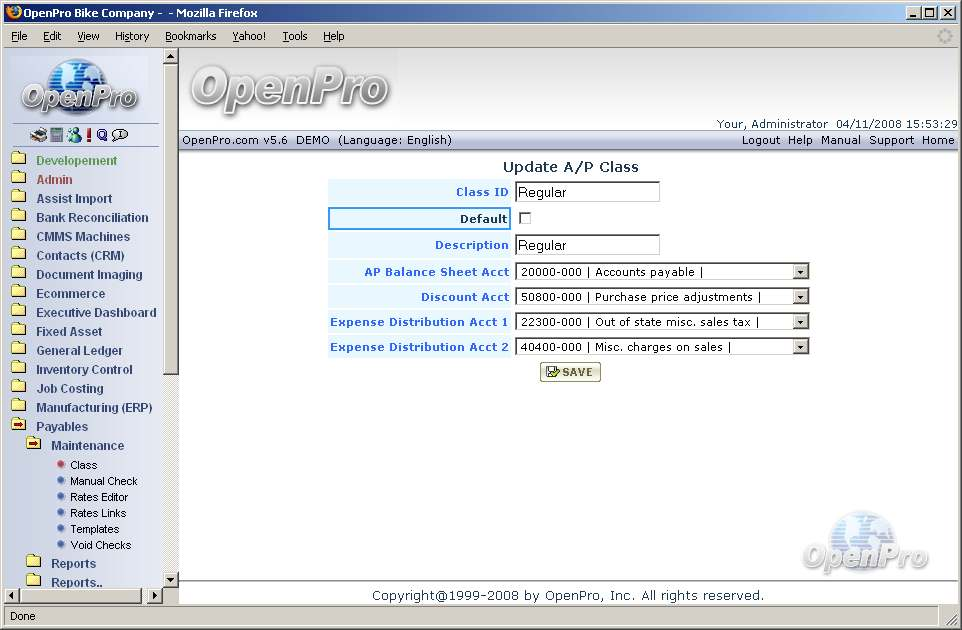The image size is (962, 630).
Task: Toggle the Default checkbox
Action: pyautogui.click(x=525, y=218)
